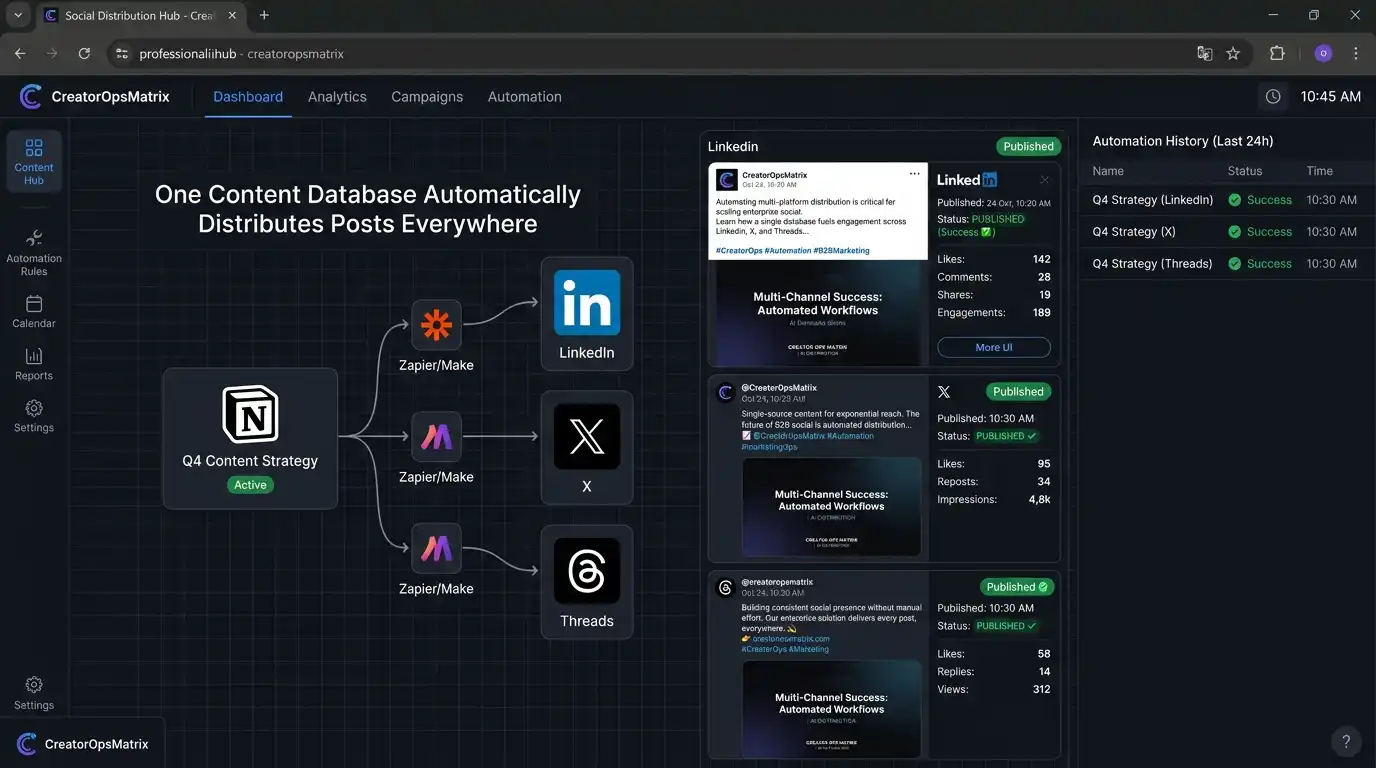This screenshot has width=1376, height=768.
Task: Click the X logo in stats panel
Action: (944, 392)
